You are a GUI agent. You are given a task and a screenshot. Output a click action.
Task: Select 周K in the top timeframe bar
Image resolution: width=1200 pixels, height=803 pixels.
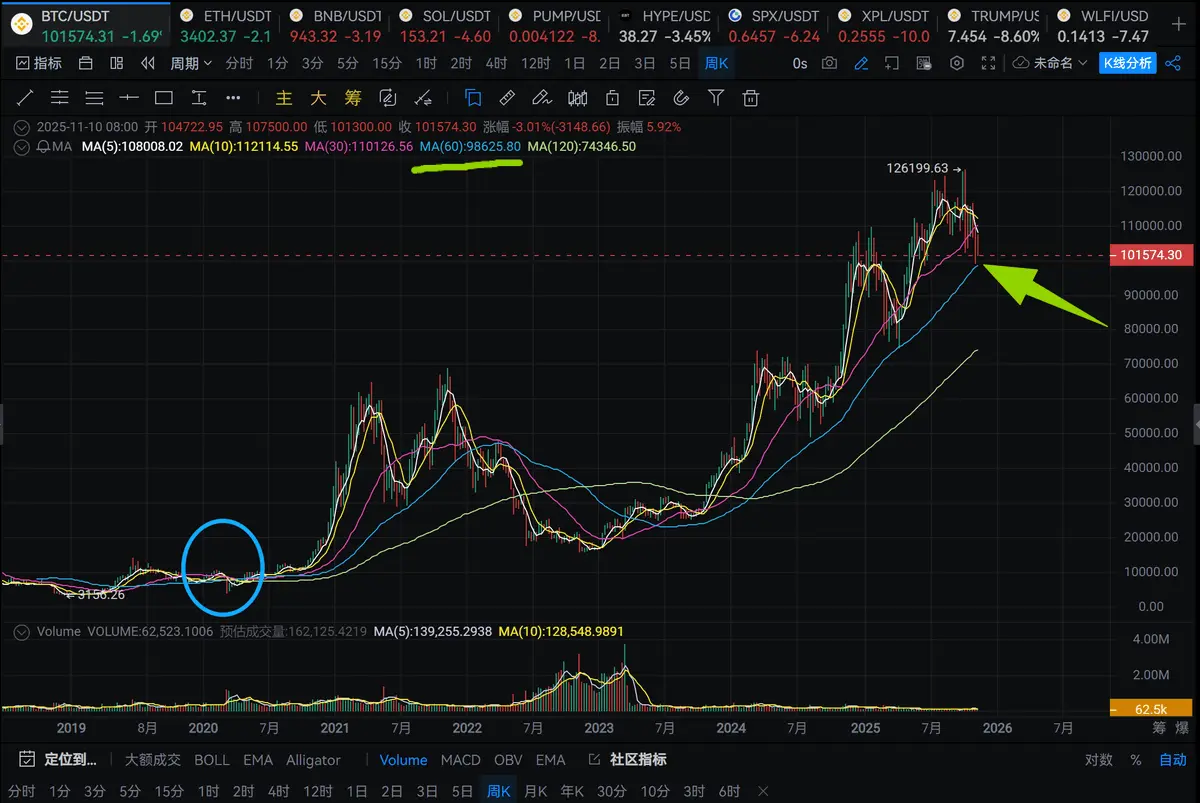tap(717, 63)
